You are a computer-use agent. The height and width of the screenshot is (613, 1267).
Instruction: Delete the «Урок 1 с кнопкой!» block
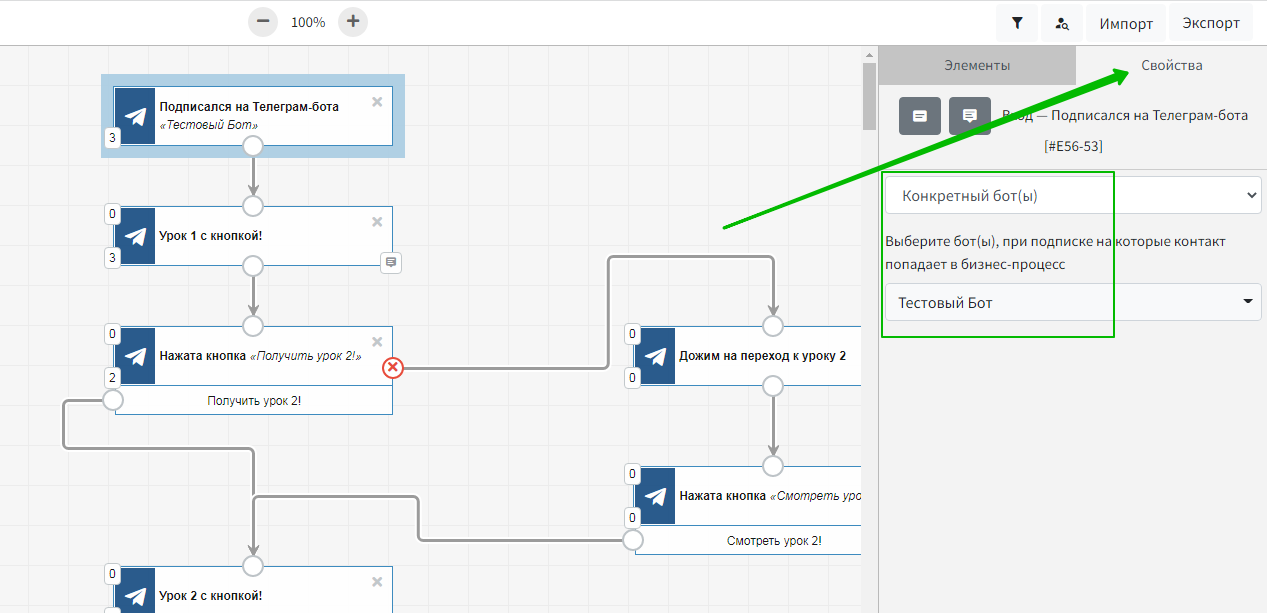point(377,222)
